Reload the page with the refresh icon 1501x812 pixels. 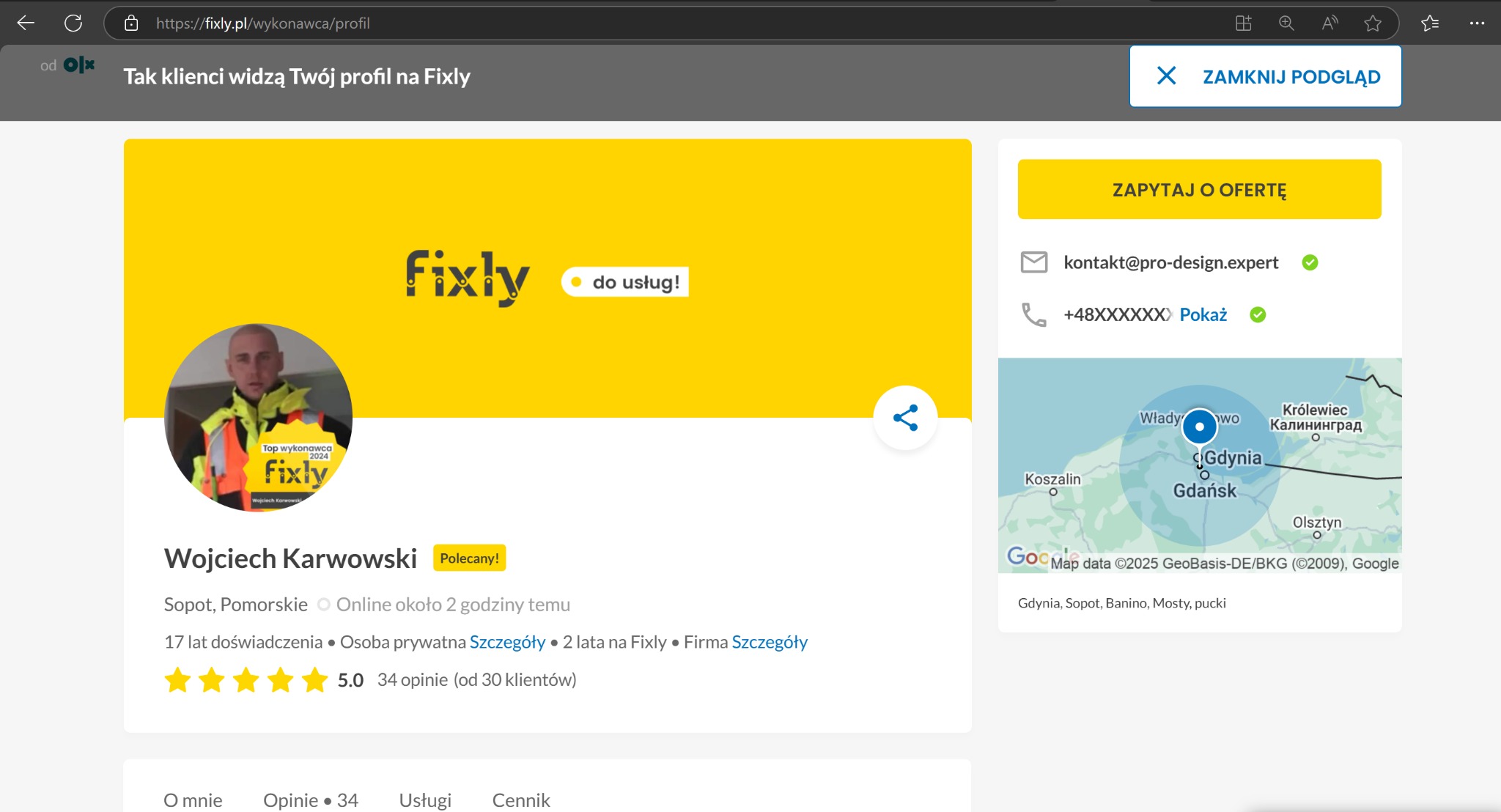point(74,23)
